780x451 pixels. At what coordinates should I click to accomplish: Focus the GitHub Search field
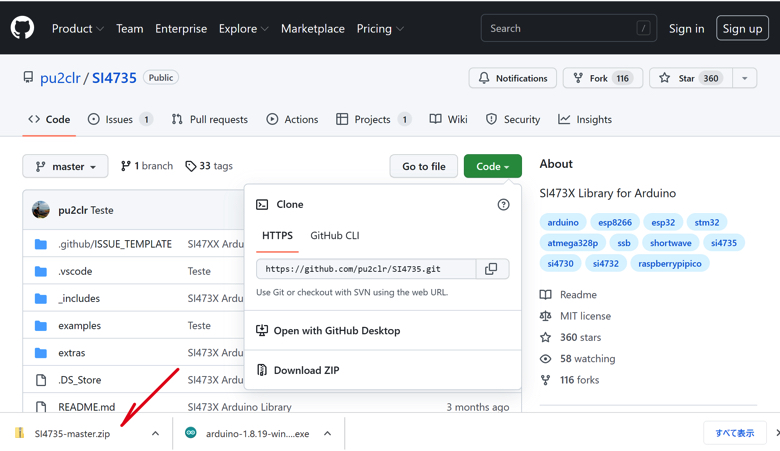point(569,28)
